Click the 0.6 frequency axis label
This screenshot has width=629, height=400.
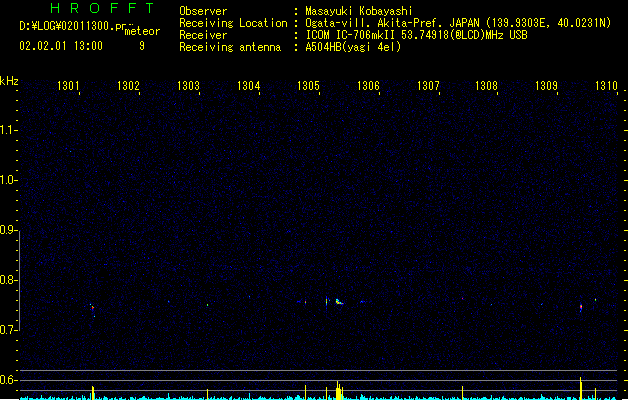pyautogui.click(x=7, y=380)
